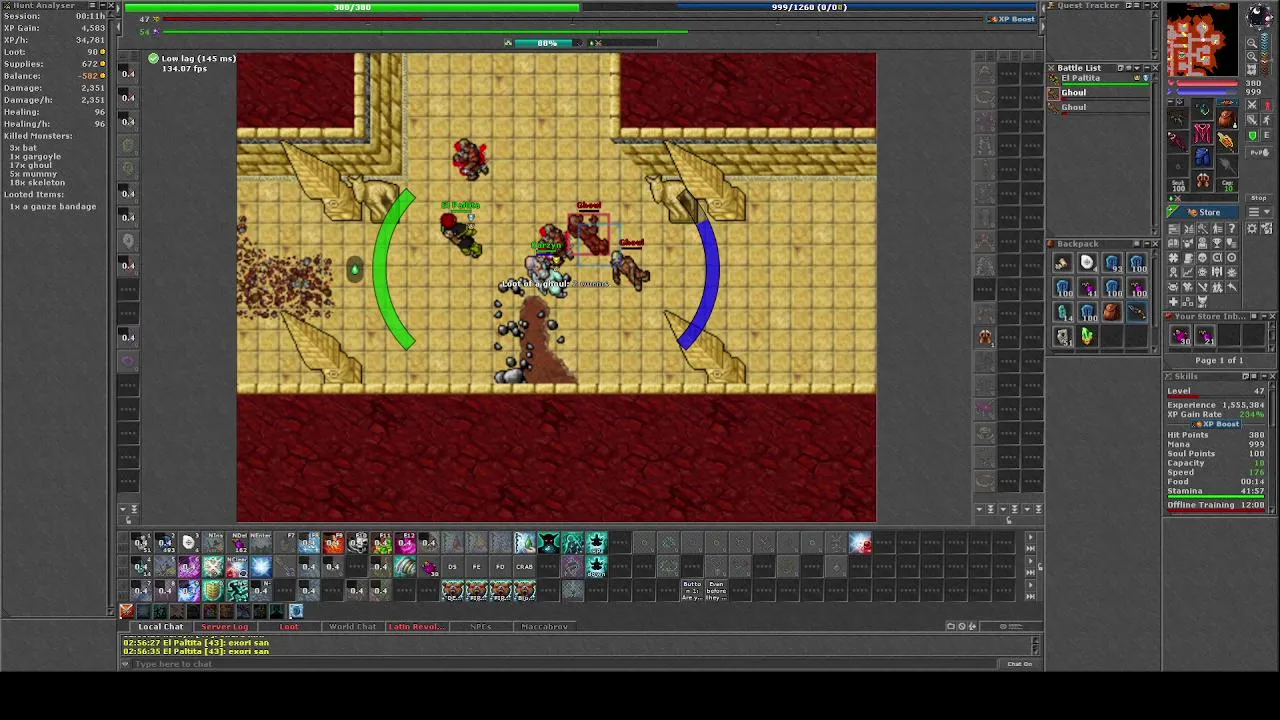1280x720 pixels.
Task: Switch to World Chat tab
Action: (x=352, y=627)
